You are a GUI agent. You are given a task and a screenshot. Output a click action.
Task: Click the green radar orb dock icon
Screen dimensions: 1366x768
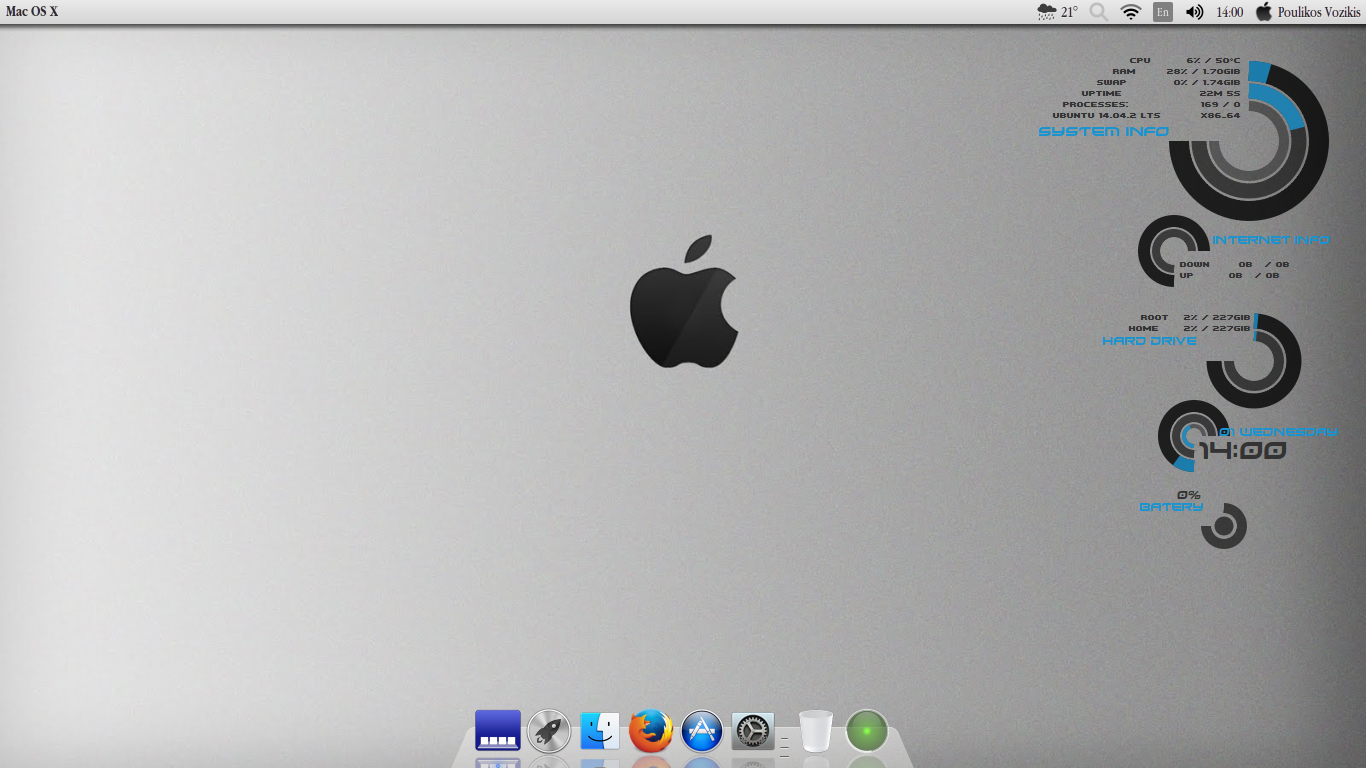(867, 731)
